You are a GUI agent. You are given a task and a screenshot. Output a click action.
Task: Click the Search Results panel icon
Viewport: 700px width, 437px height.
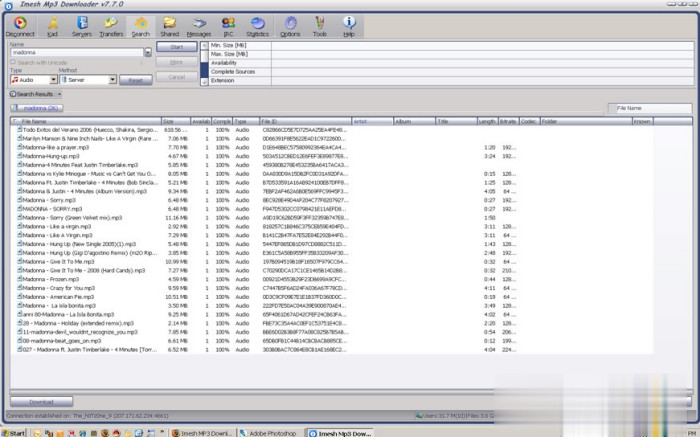tap(13, 94)
